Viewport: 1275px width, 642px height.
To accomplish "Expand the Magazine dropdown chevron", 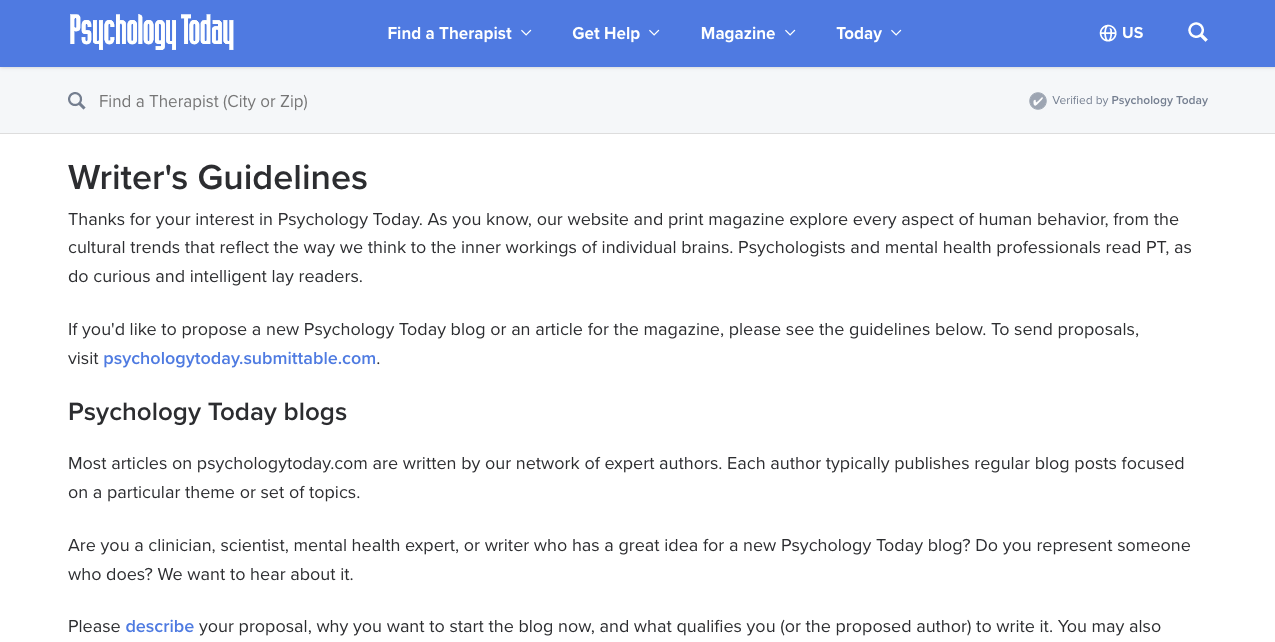I will (x=790, y=33).
